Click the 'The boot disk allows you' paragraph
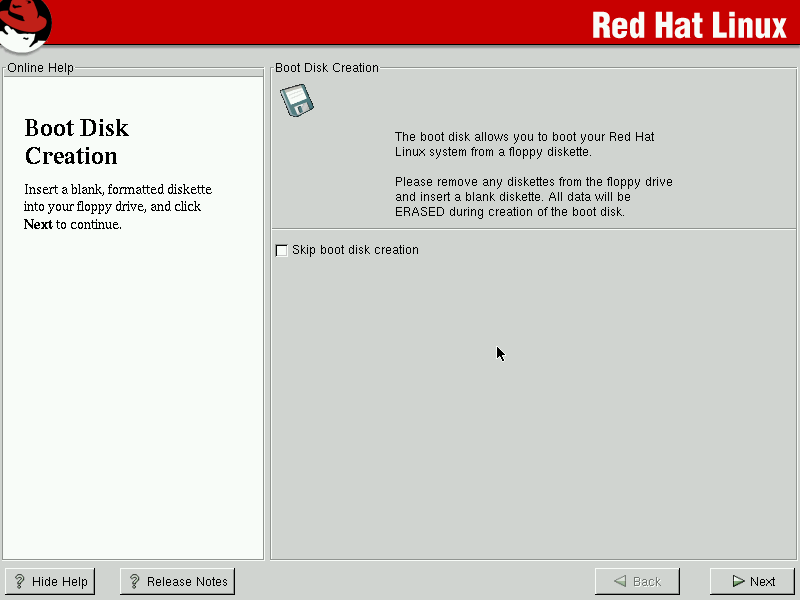This screenshot has width=800, height=600. 524,144
